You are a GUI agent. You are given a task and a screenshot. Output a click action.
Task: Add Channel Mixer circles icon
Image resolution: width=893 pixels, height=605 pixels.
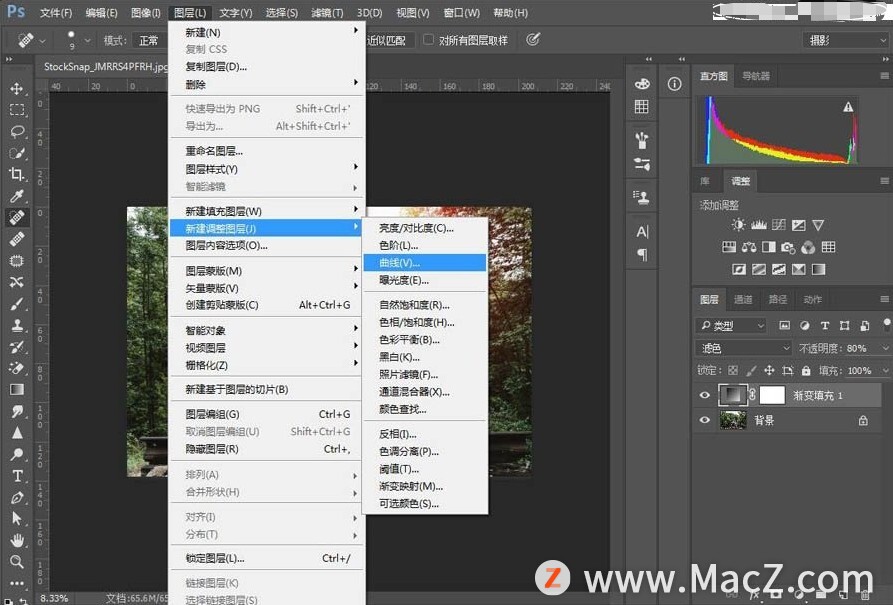808,247
